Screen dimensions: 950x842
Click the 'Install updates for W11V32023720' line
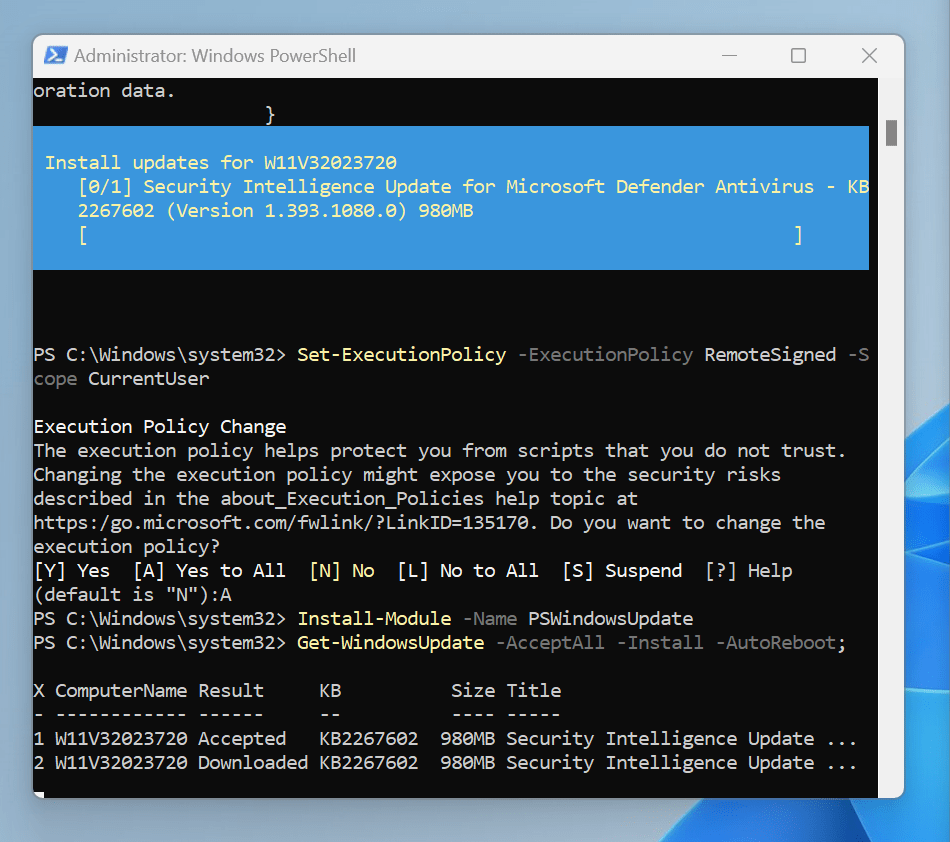(x=221, y=162)
